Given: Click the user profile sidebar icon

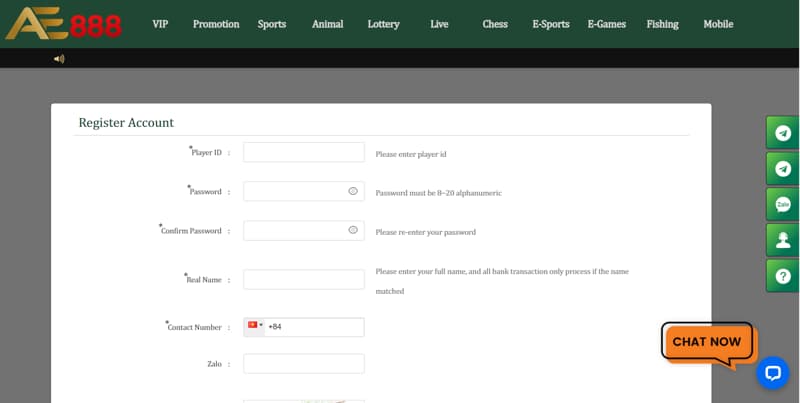Looking at the screenshot, I should point(782,239).
